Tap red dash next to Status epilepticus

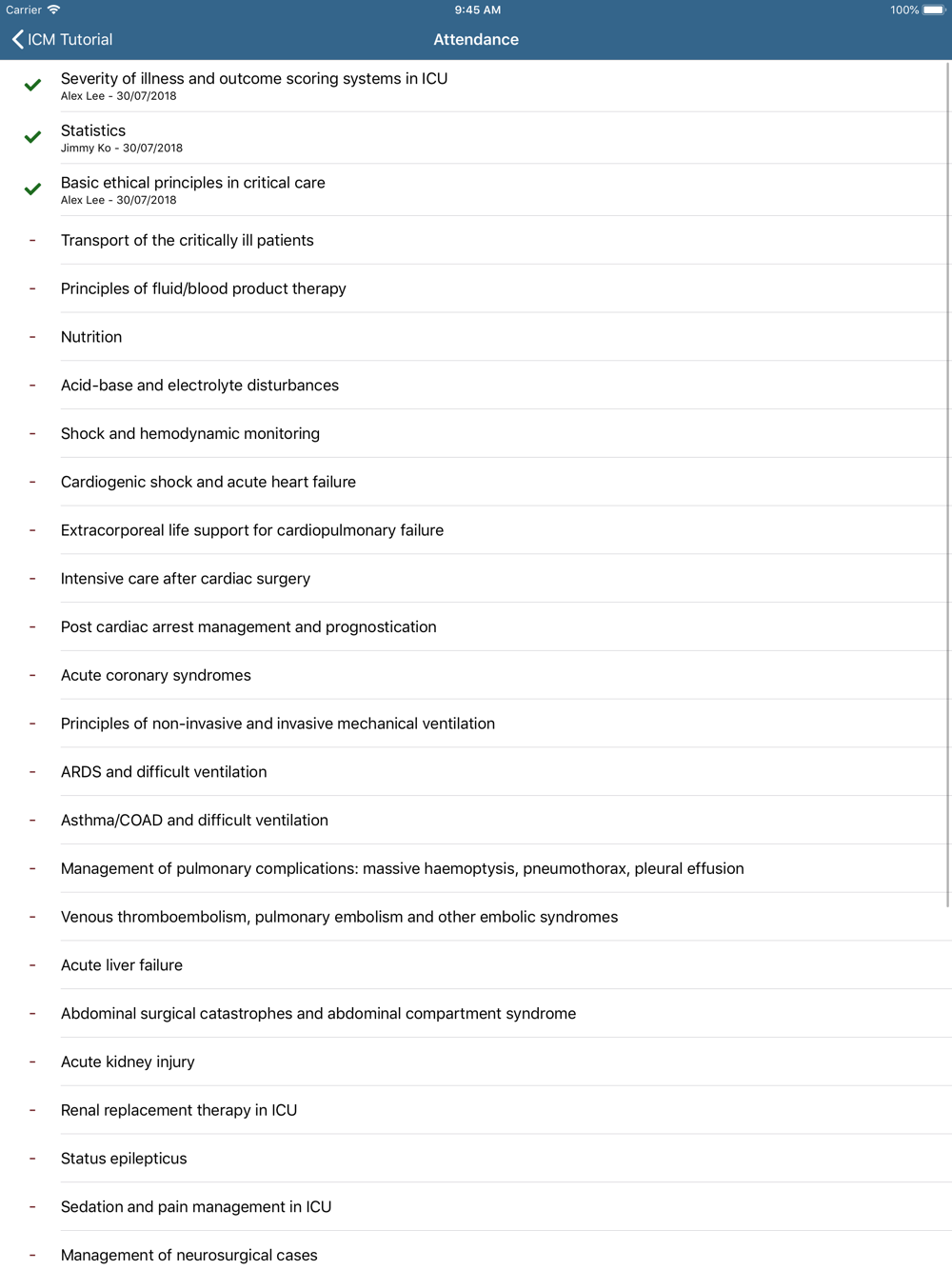(x=32, y=1159)
